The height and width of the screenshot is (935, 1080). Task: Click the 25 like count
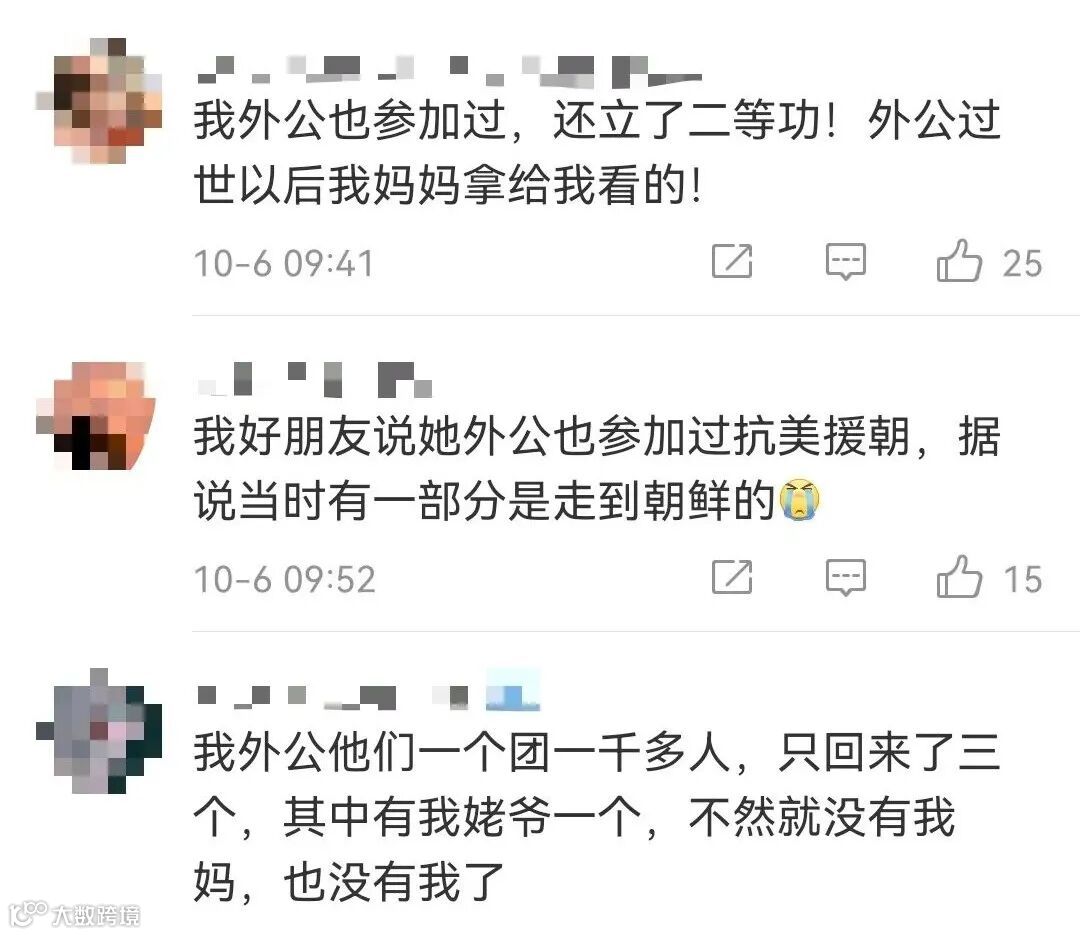(1022, 263)
